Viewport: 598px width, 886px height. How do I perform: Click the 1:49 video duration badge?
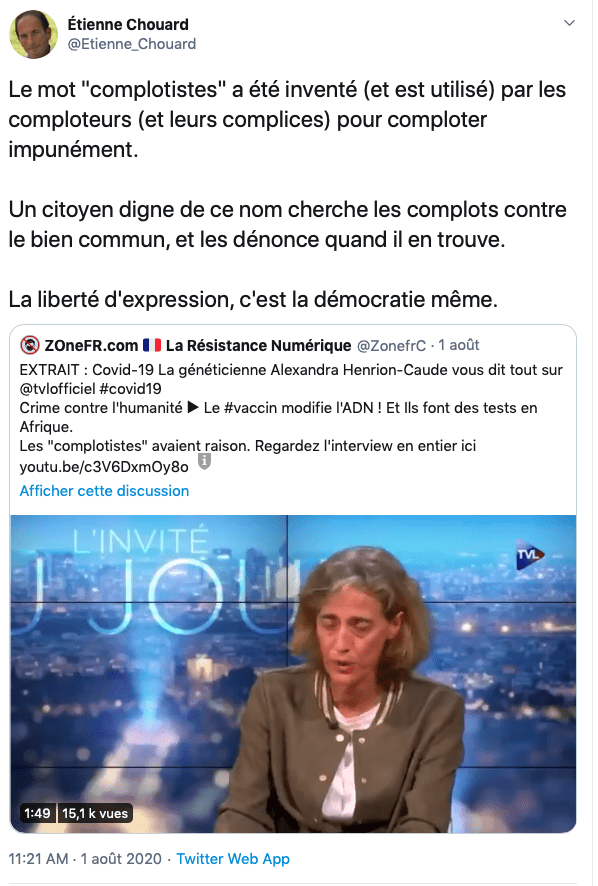(37, 813)
